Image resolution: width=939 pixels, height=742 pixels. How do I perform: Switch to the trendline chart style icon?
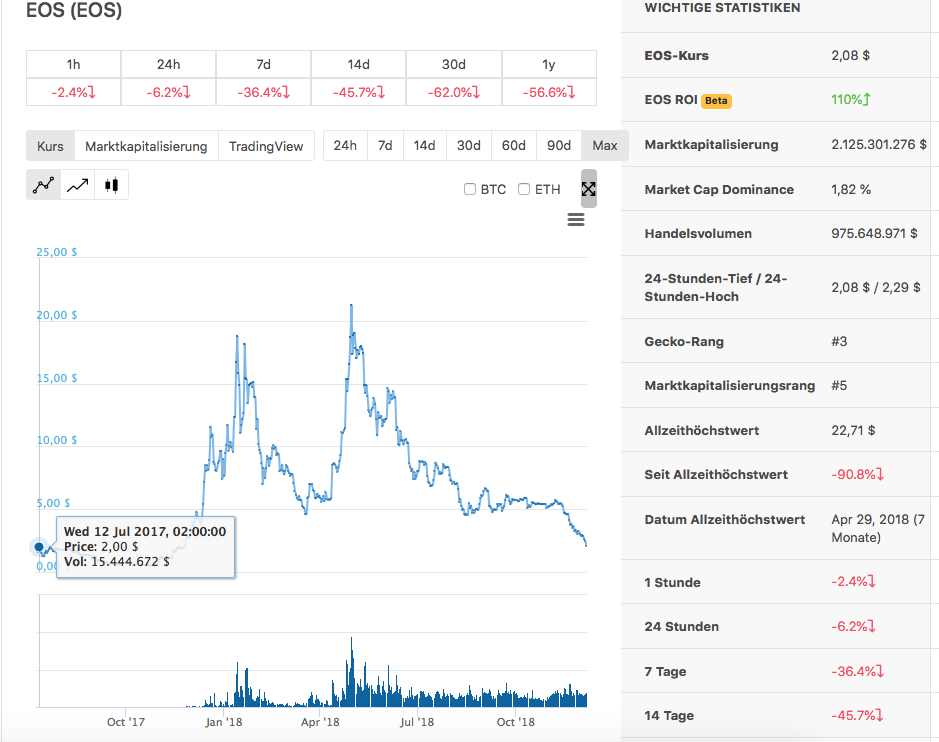click(x=77, y=184)
